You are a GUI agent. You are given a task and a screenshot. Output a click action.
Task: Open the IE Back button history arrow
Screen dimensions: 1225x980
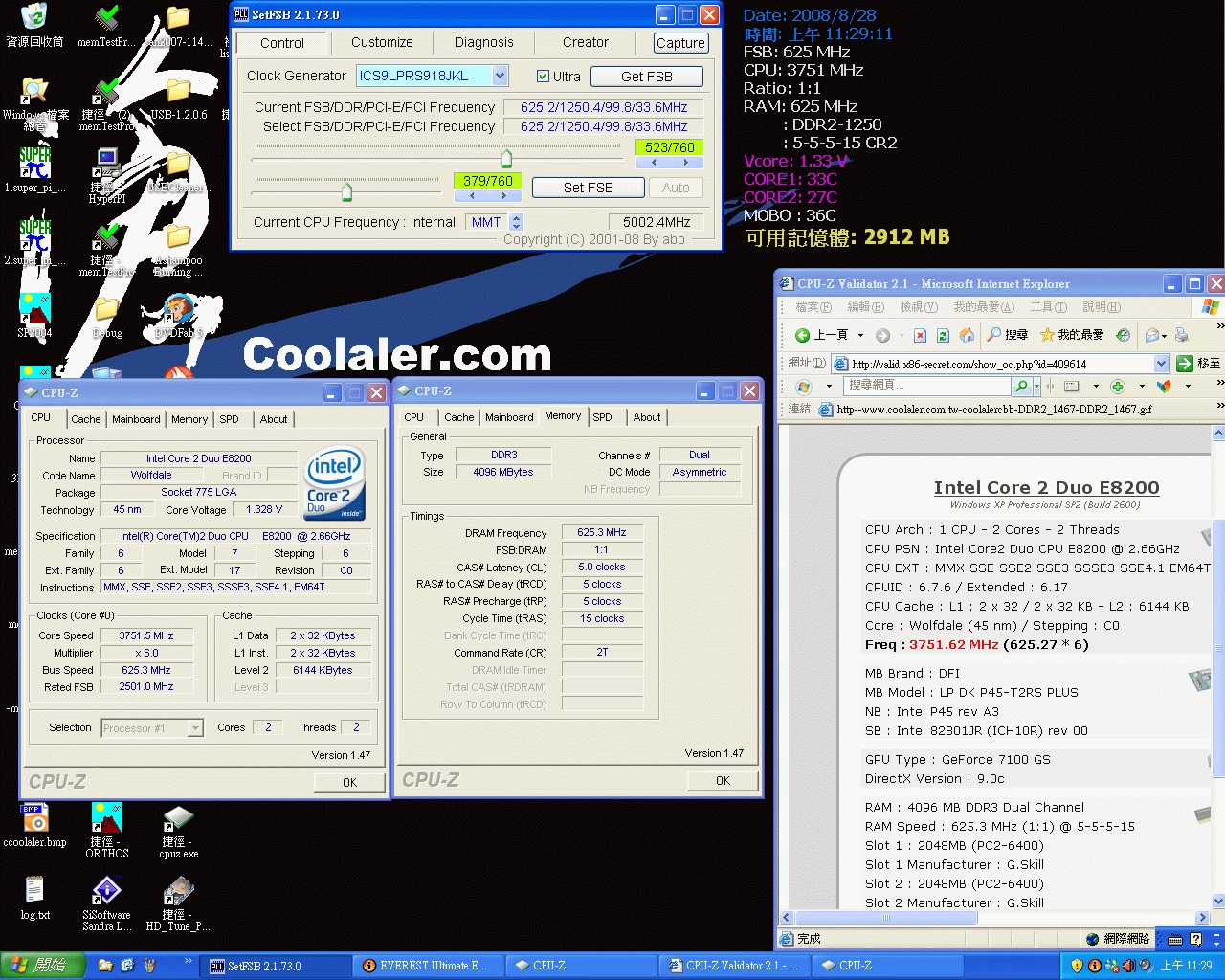[860, 335]
